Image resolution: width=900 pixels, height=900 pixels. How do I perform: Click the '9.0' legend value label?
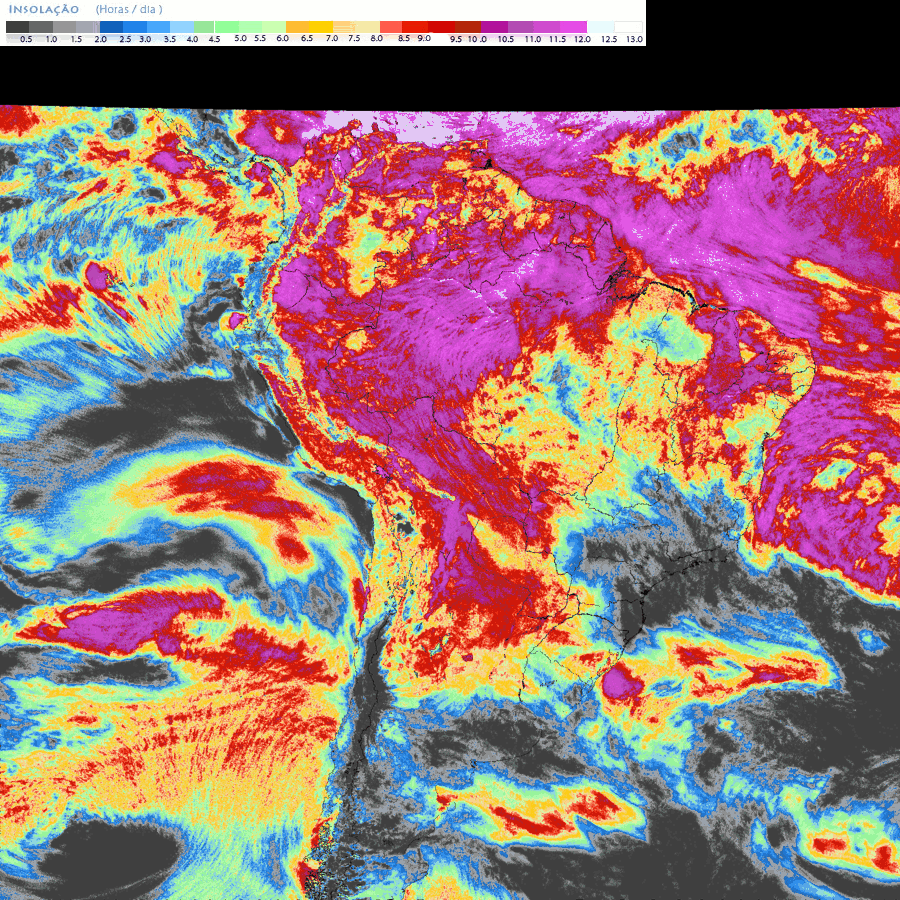[x=424, y=38]
